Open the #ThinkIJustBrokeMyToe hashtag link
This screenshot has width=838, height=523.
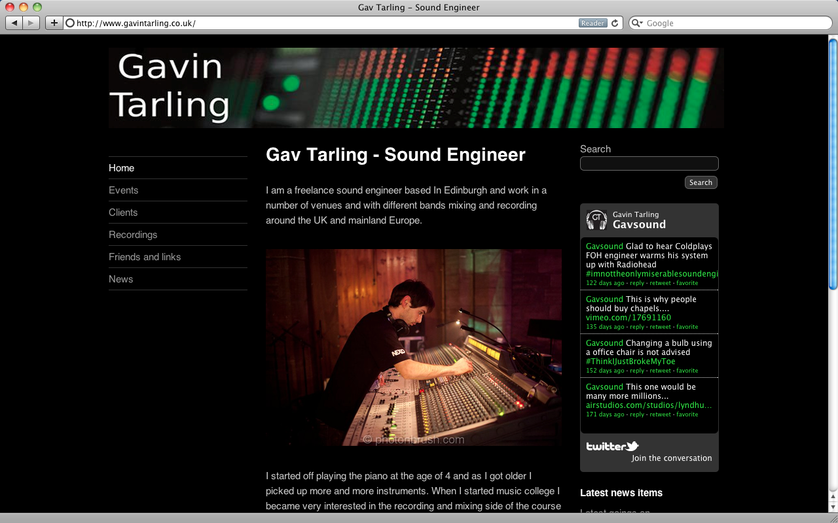point(631,361)
